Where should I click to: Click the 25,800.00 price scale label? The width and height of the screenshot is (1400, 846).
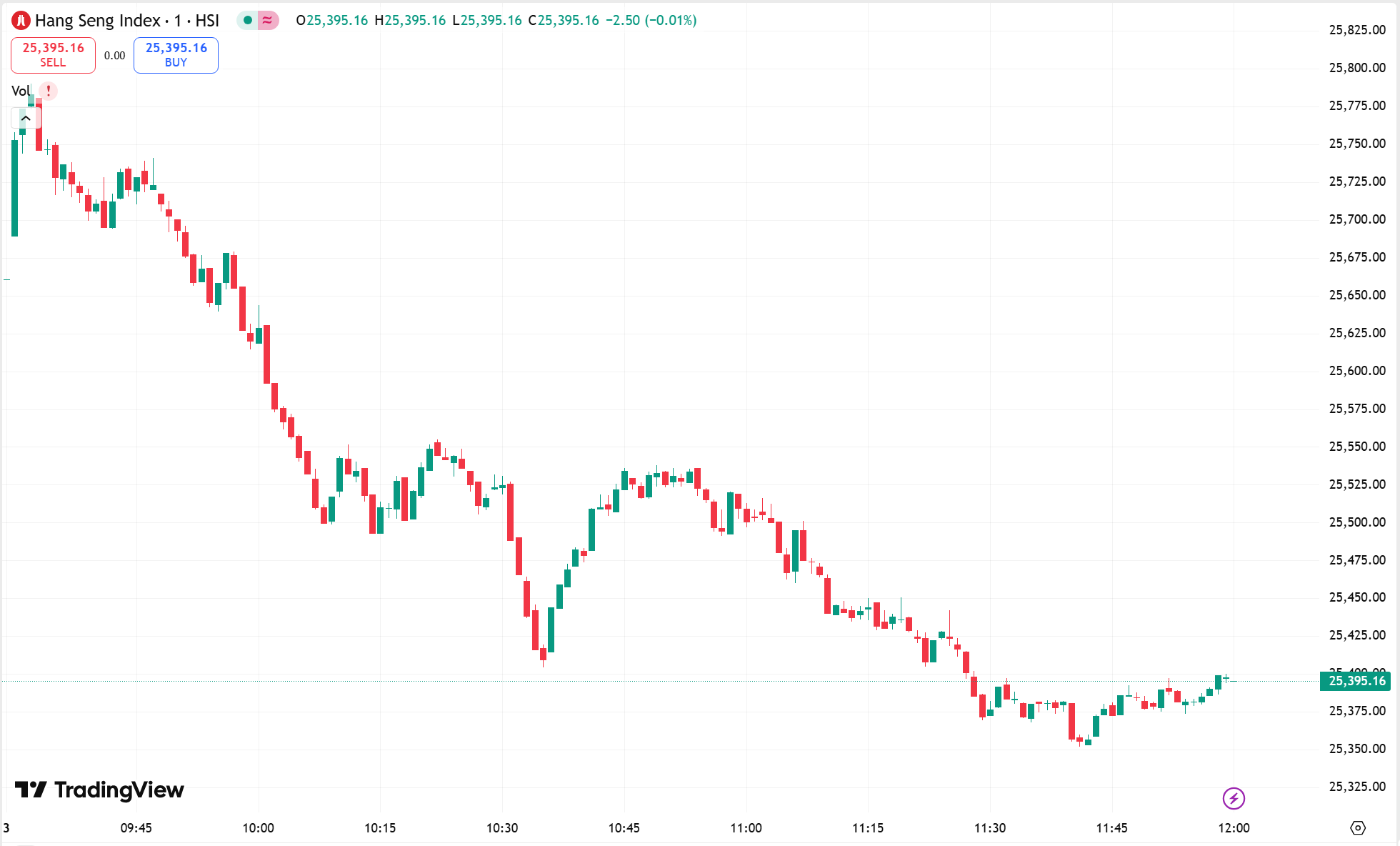pos(1356,68)
